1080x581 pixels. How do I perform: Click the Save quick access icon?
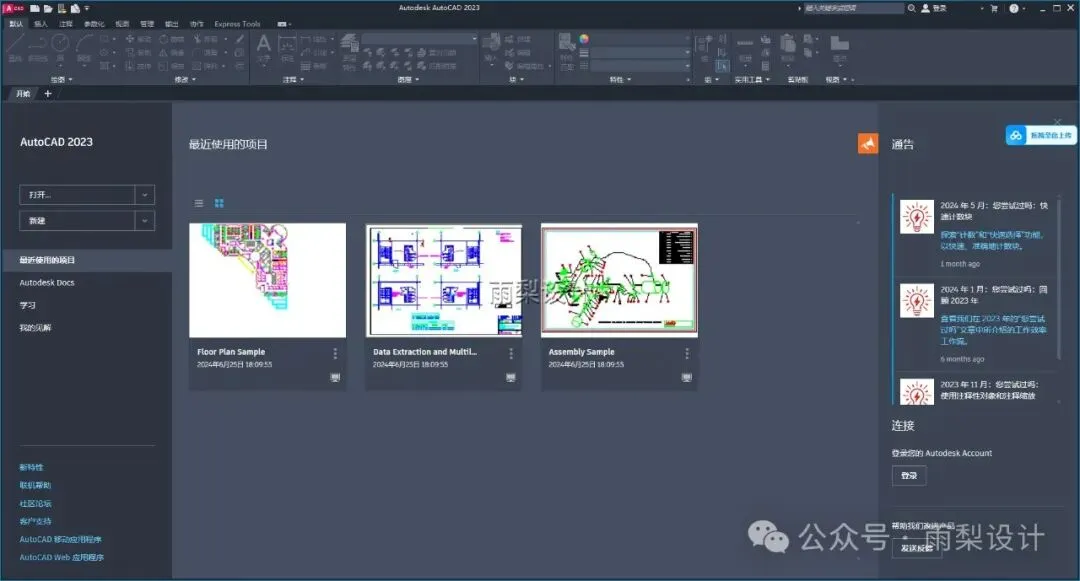[x=62, y=8]
